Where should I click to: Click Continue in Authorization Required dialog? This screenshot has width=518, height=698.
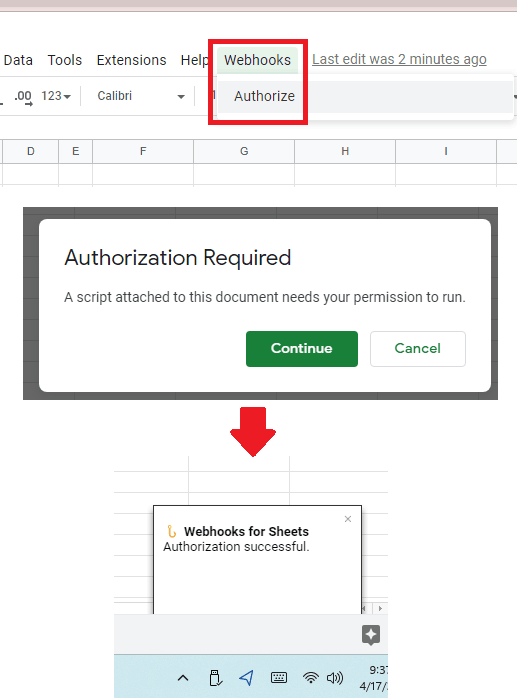[302, 349]
